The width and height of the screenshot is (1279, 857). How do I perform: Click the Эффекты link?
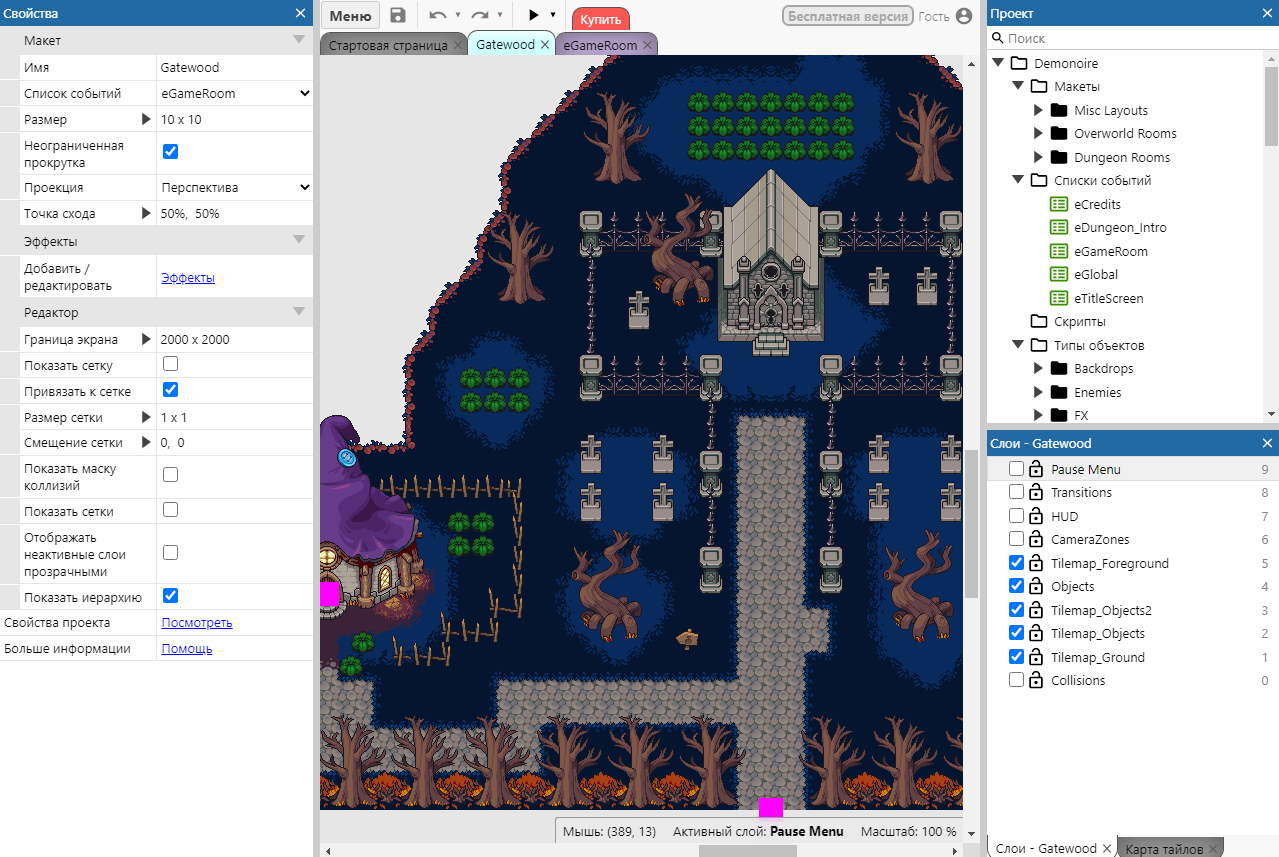click(188, 278)
